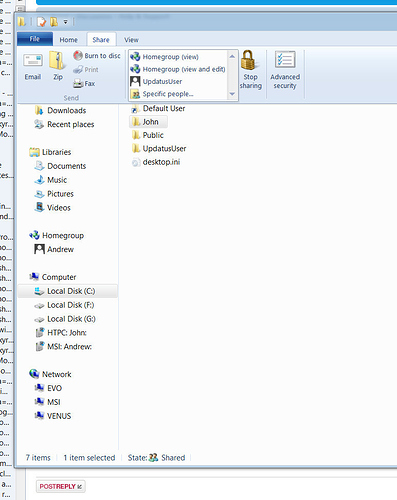This screenshot has height=500, width=397.
Task: Expand the share-with list down arrow
Action: 232,94
